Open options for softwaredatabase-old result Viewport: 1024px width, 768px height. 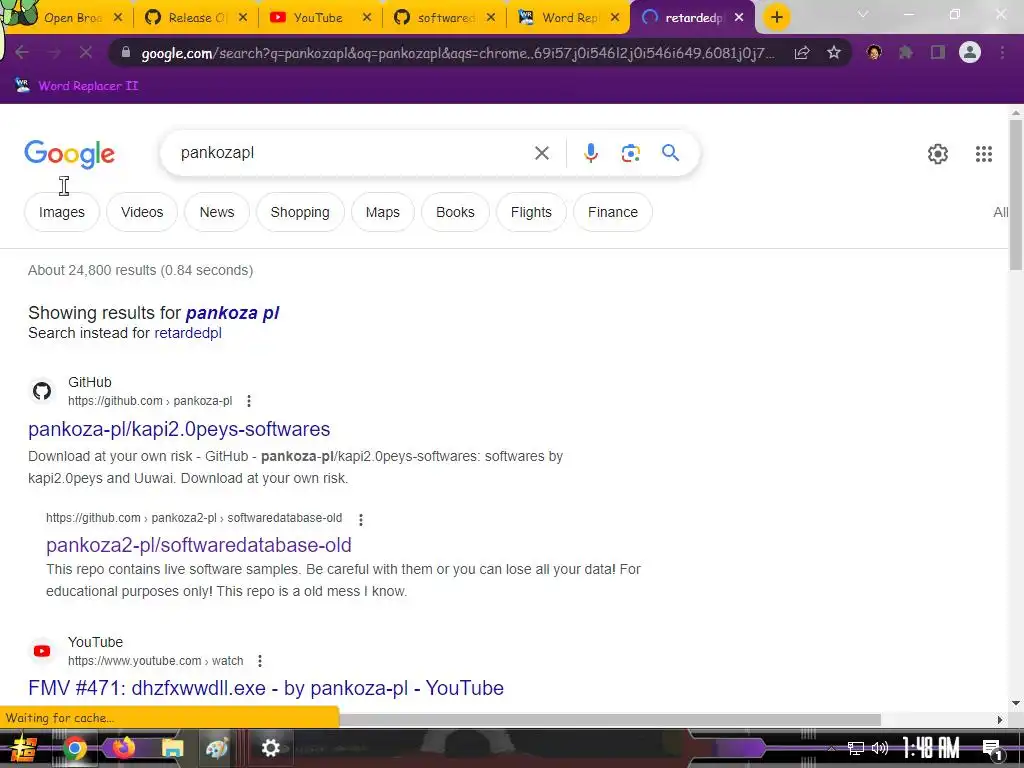point(360,519)
